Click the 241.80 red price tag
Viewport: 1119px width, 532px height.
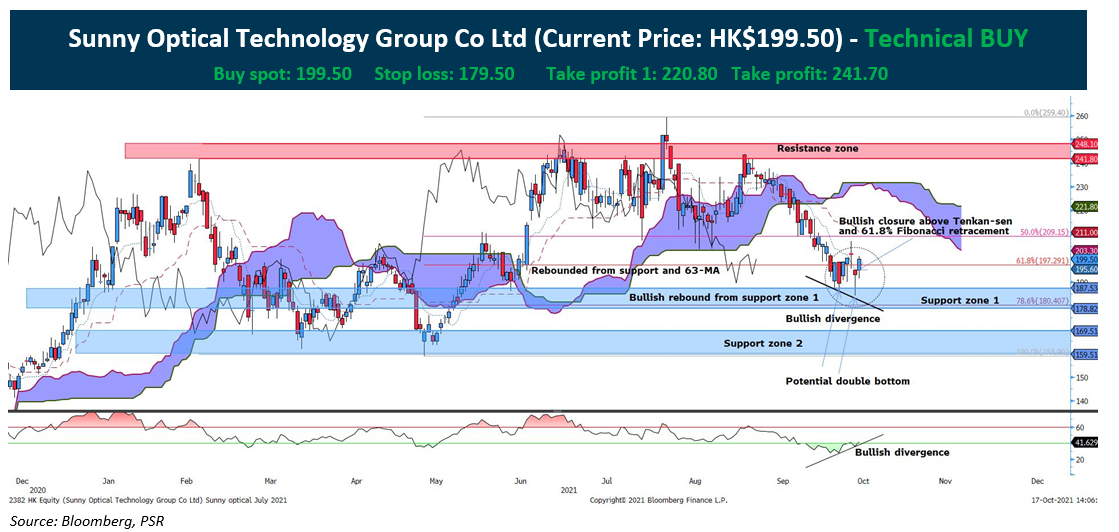click(x=1086, y=160)
